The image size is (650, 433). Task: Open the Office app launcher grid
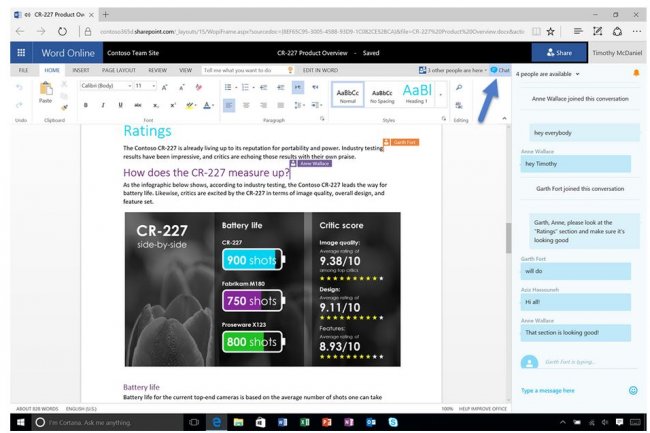click(x=21, y=53)
